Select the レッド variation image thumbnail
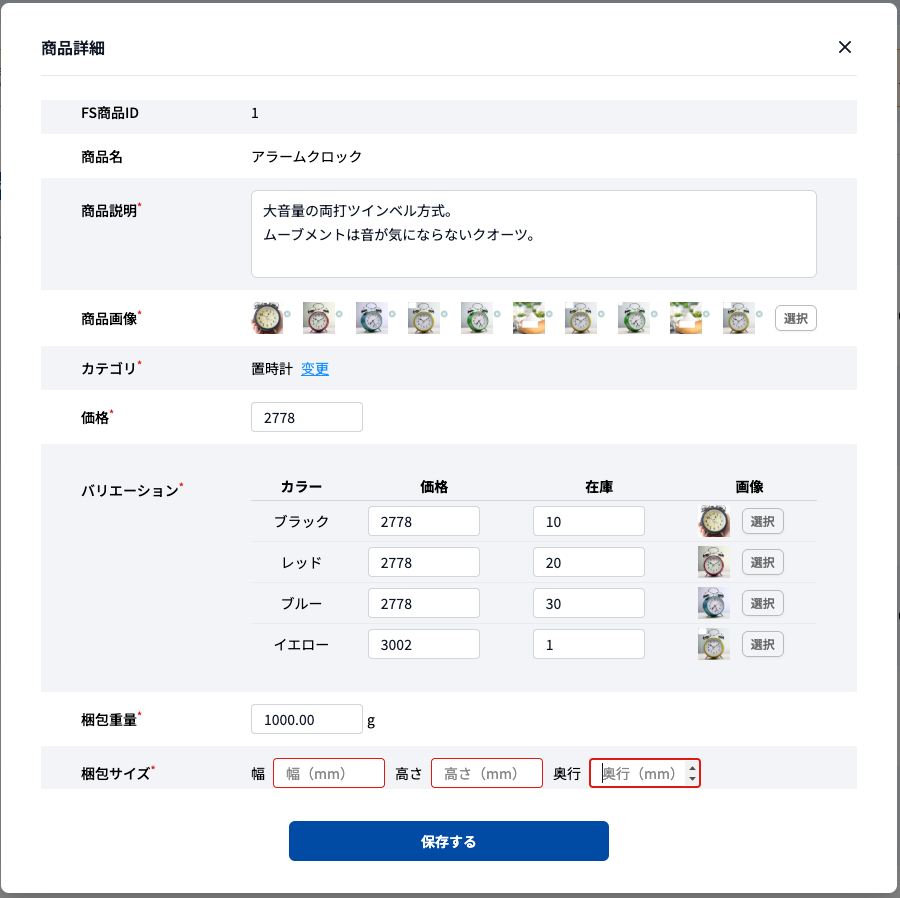Image resolution: width=900 pixels, height=898 pixels. pos(713,562)
